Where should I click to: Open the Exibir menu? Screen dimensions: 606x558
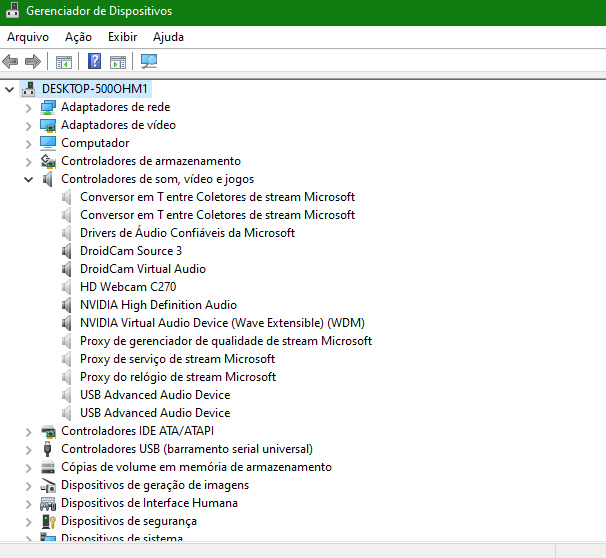pyautogui.click(x=123, y=37)
